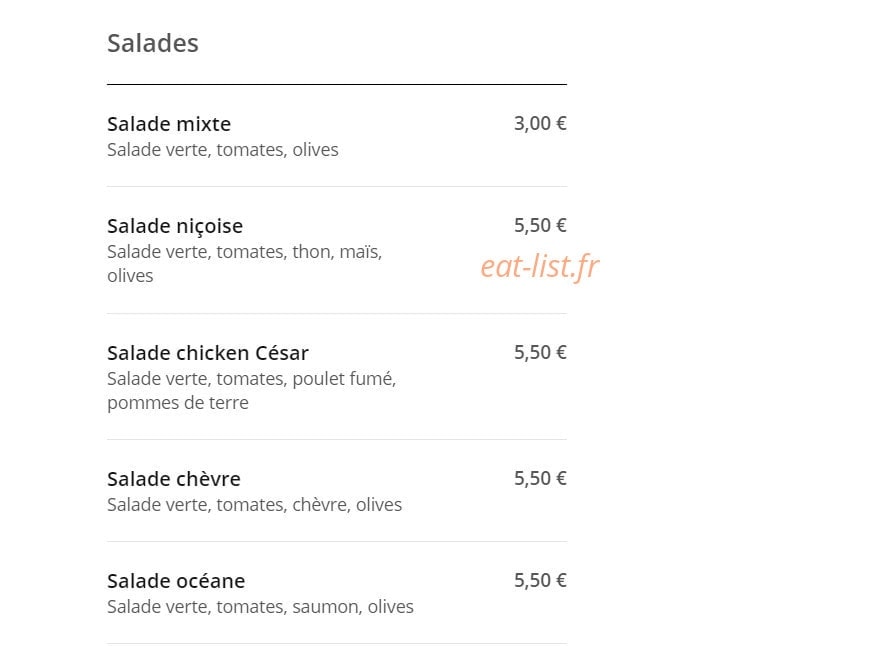Click description listing chèvre, olives
This screenshot has width=879, height=646.
click(x=255, y=505)
